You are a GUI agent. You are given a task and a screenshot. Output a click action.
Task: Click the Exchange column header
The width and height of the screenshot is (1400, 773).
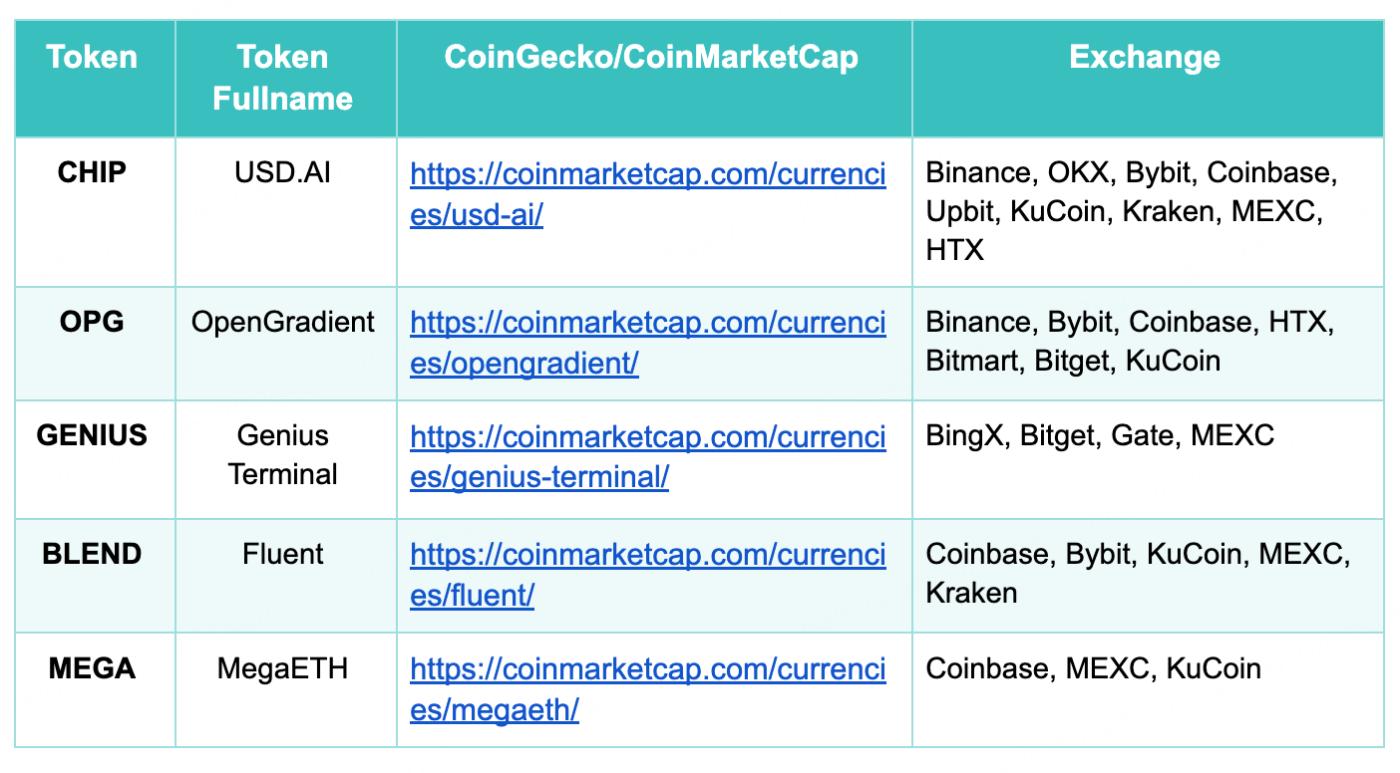click(x=1144, y=58)
